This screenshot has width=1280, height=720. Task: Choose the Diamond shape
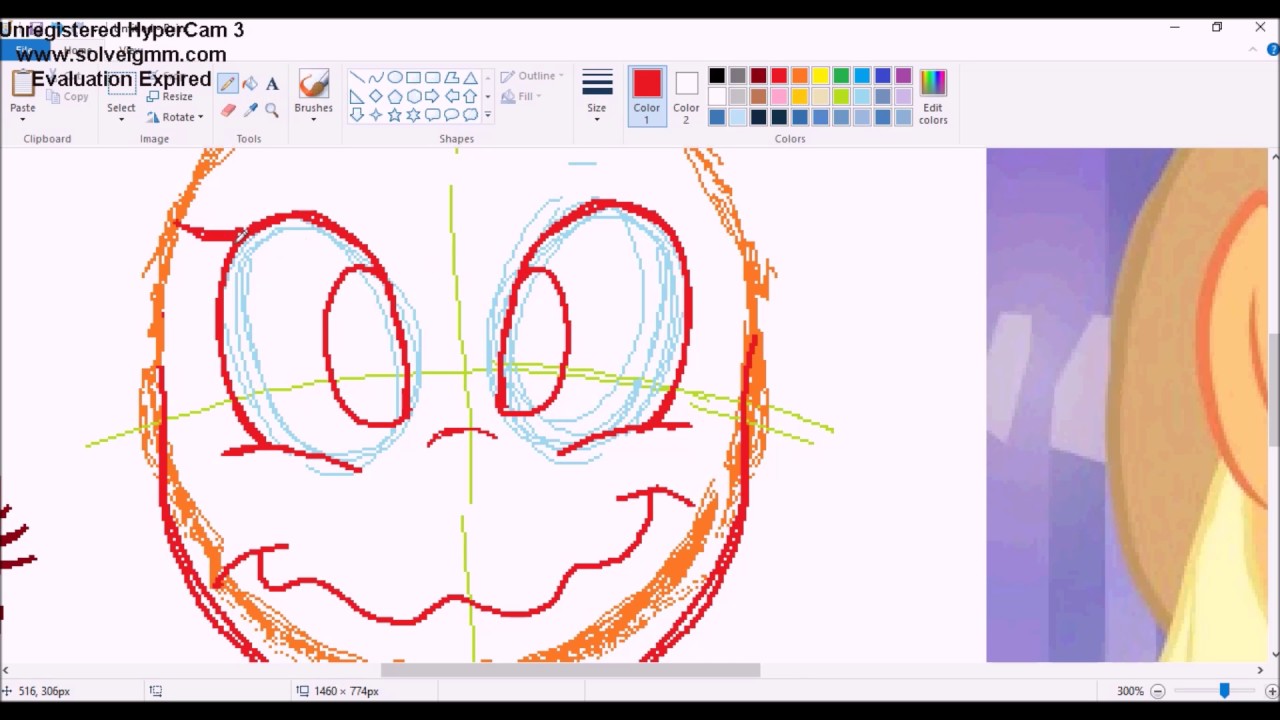click(x=376, y=96)
